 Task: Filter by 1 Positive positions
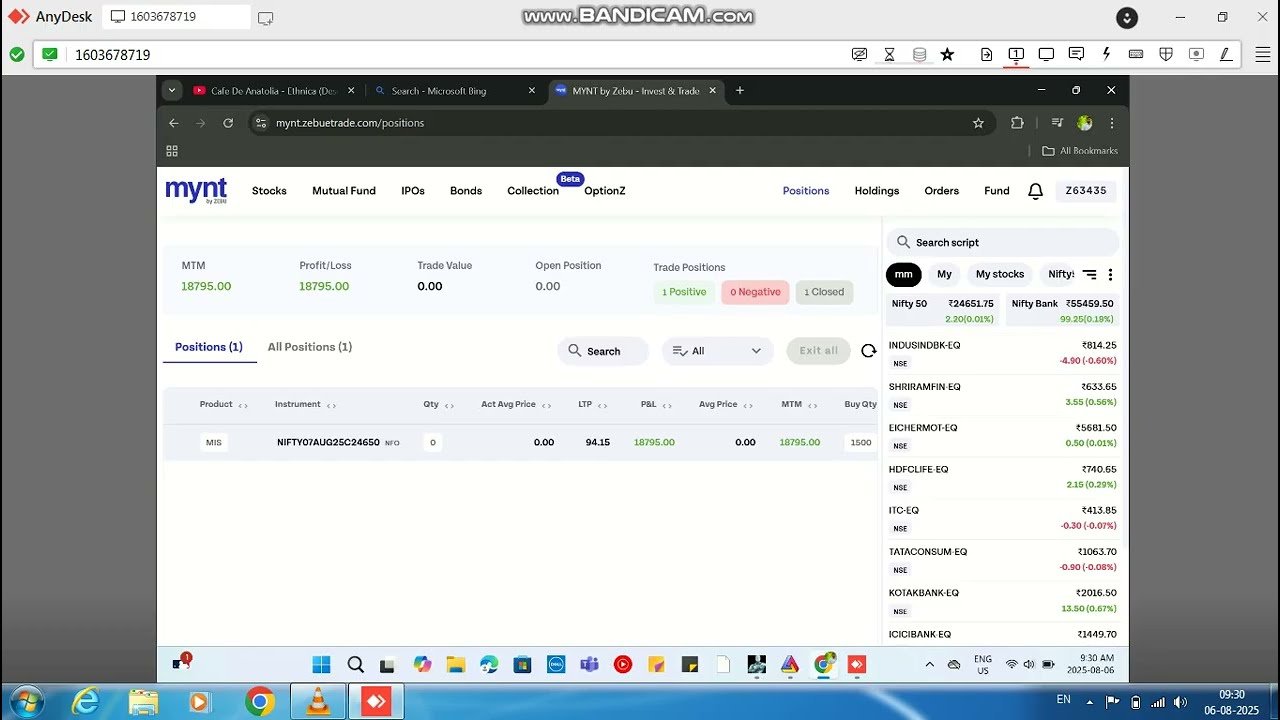(684, 292)
